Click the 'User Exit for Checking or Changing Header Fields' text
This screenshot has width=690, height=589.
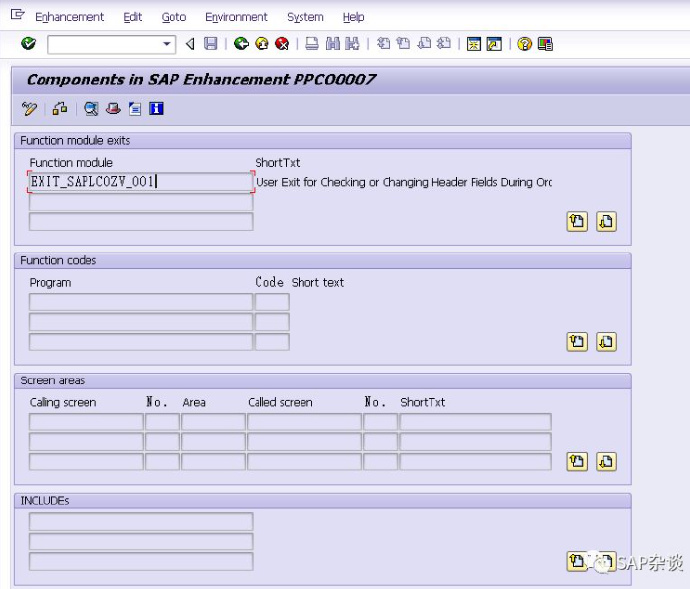tap(404, 182)
